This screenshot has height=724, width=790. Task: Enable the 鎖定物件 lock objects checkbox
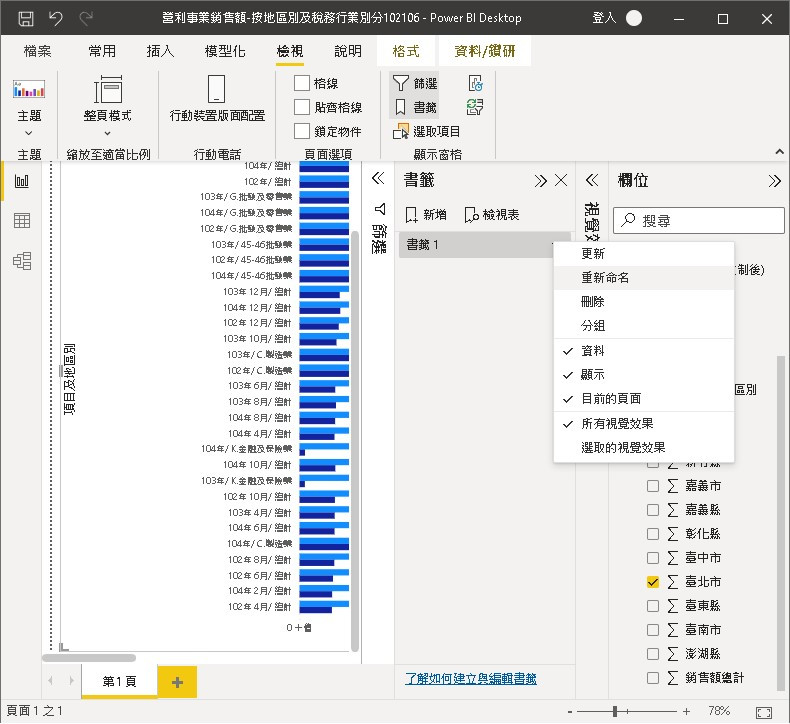[301, 131]
